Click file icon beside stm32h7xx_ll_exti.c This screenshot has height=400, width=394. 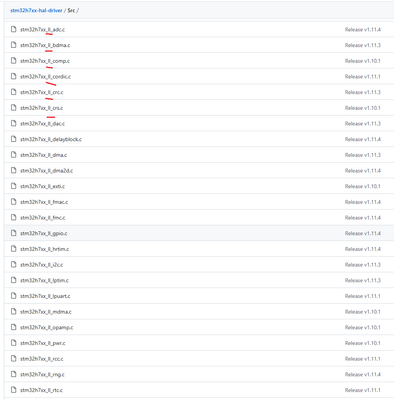click(14, 186)
